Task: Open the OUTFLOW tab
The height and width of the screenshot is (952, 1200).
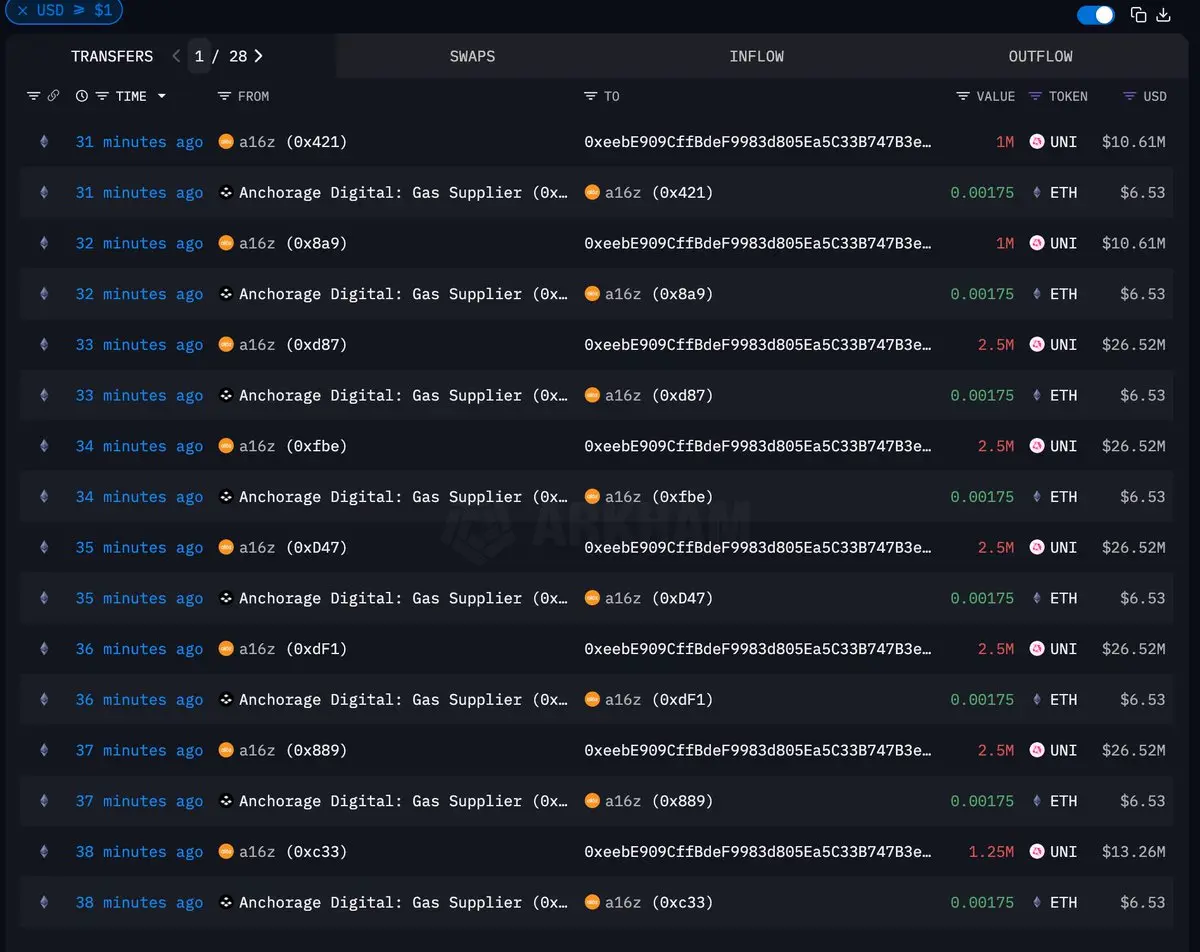Action: coord(1041,56)
